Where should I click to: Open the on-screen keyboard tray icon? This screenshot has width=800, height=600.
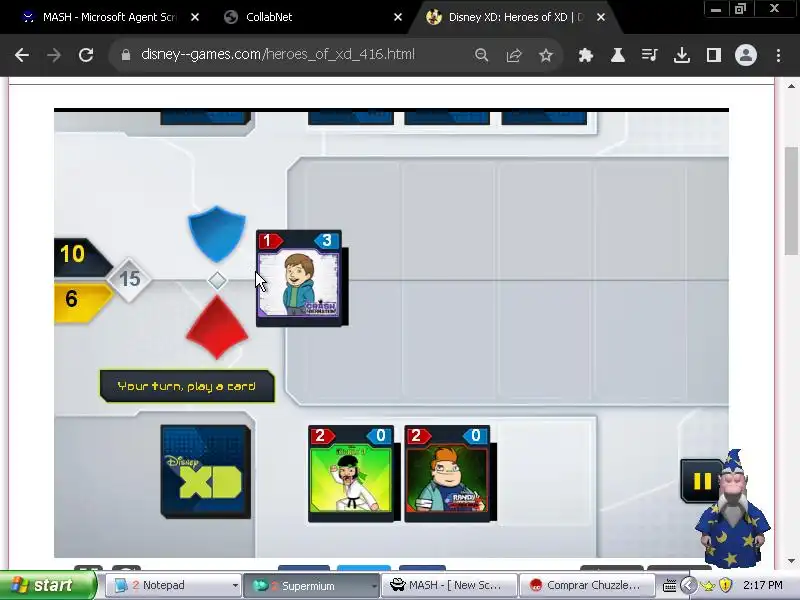[669, 586]
